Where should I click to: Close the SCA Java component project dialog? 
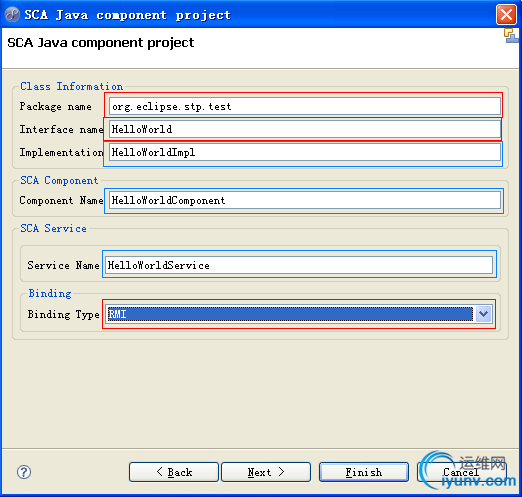506,15
